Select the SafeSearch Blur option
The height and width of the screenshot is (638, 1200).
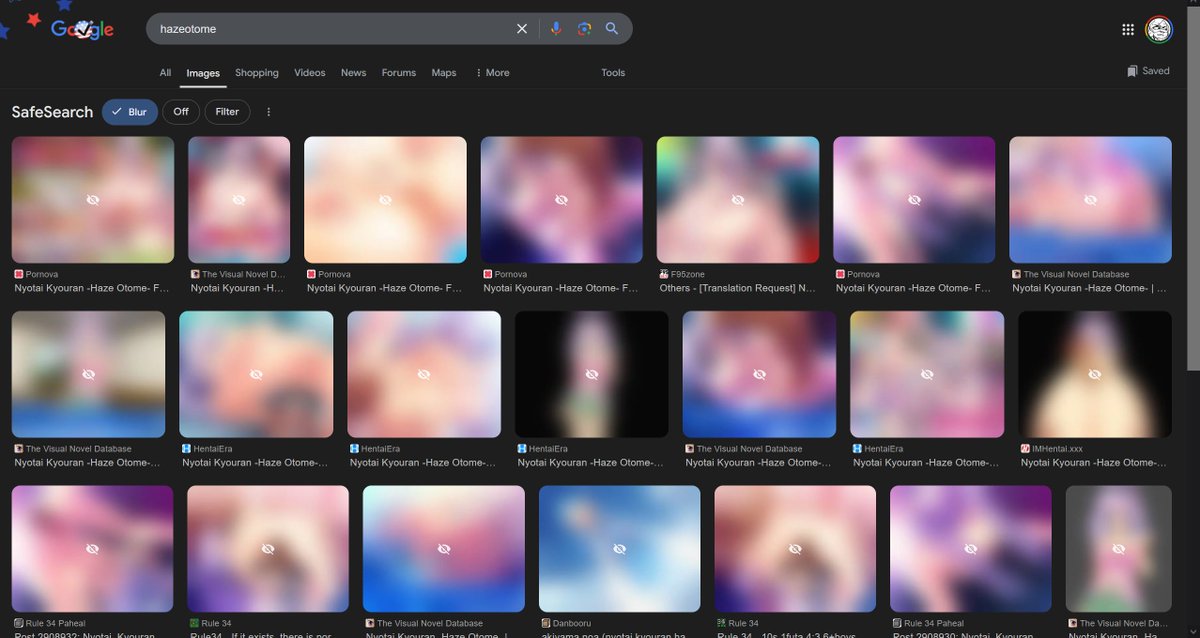tap(130, 112)
